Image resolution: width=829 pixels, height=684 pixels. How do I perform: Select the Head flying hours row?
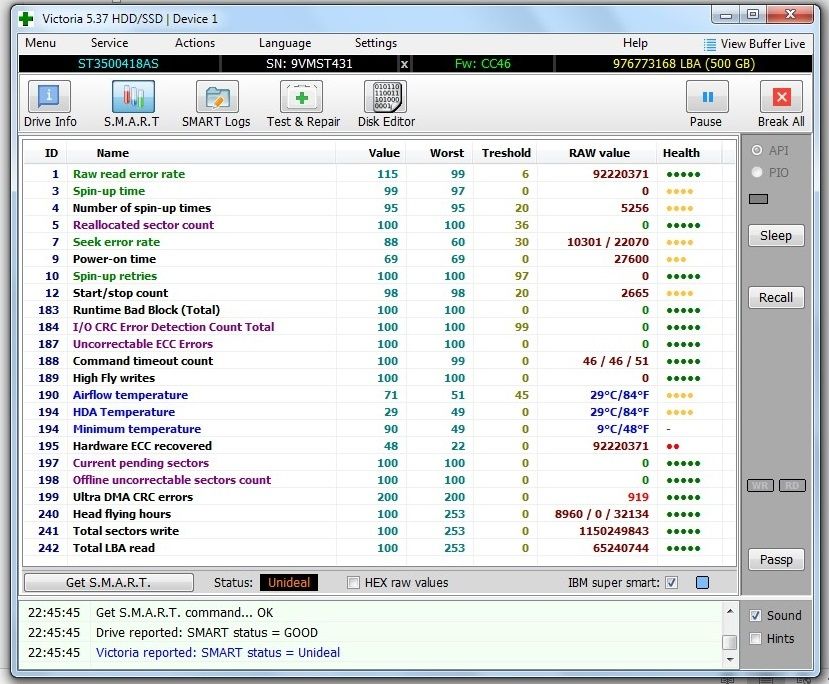(379, 514)
